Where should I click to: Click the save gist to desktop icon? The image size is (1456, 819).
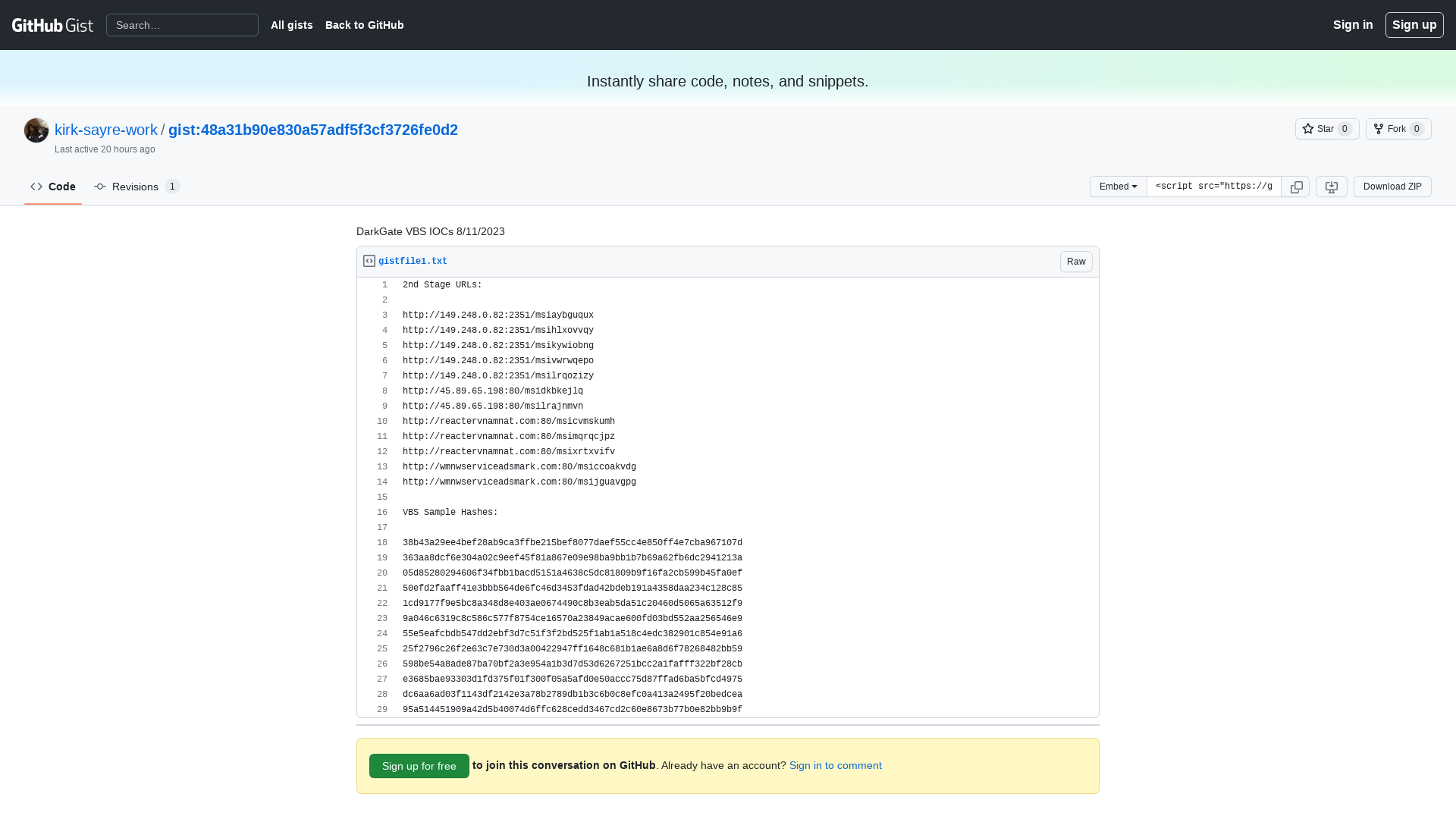[x=1331, y=187]
